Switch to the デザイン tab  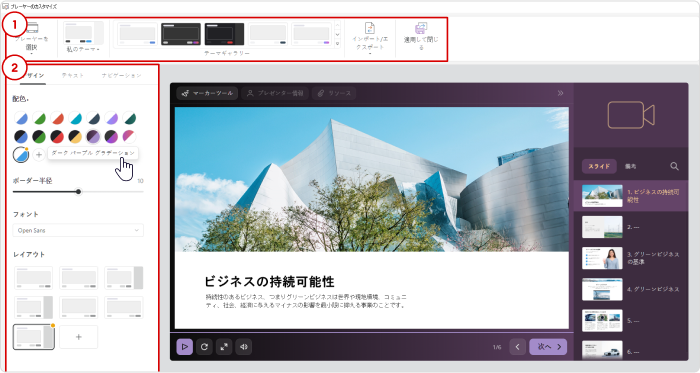tap(33, 75)
